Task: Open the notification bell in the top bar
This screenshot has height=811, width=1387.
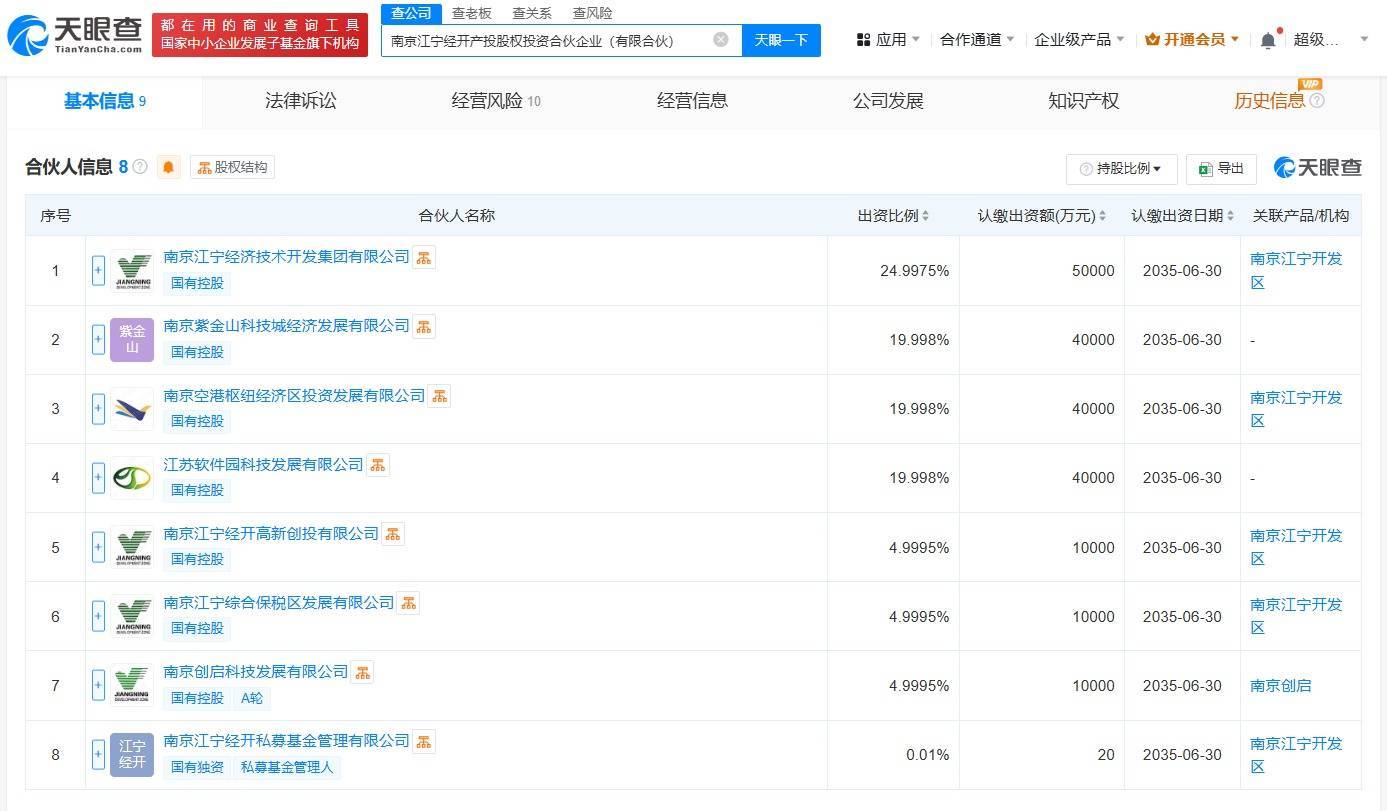Action: tap(1268, 40)
